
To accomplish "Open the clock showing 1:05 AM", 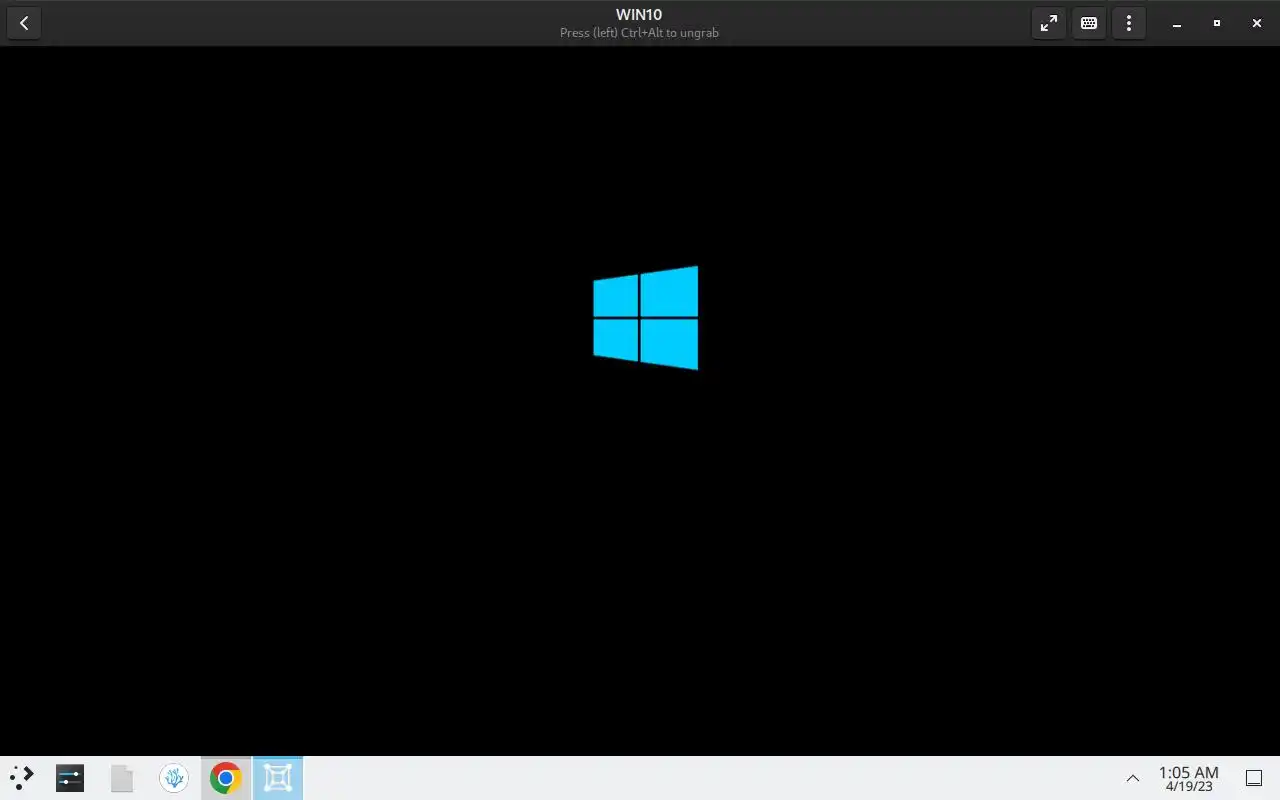I will (1189, 778).
